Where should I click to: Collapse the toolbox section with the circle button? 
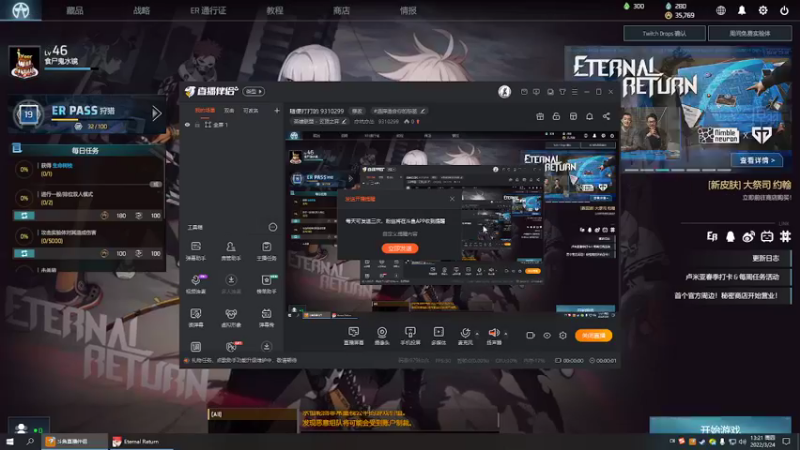272,227
